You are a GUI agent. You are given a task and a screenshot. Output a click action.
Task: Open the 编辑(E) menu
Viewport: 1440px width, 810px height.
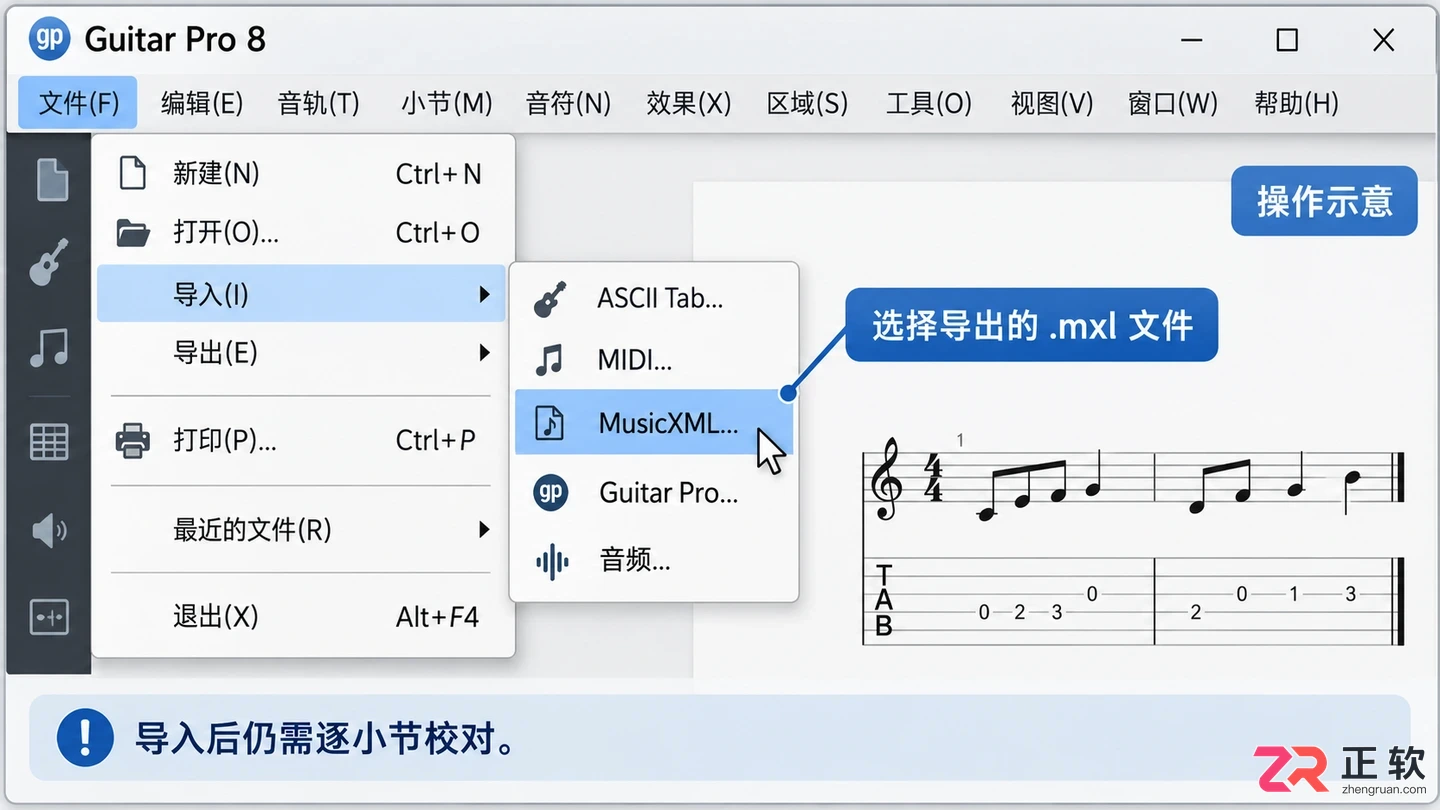coord(201,103)
